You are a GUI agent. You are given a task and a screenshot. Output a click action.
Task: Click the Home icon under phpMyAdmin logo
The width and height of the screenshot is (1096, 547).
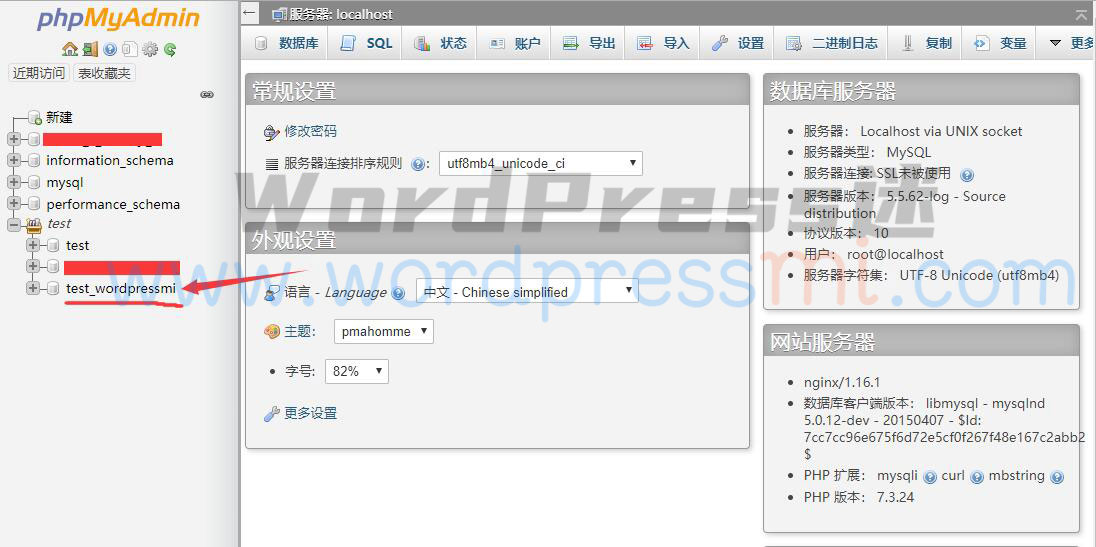click(69, 49)
